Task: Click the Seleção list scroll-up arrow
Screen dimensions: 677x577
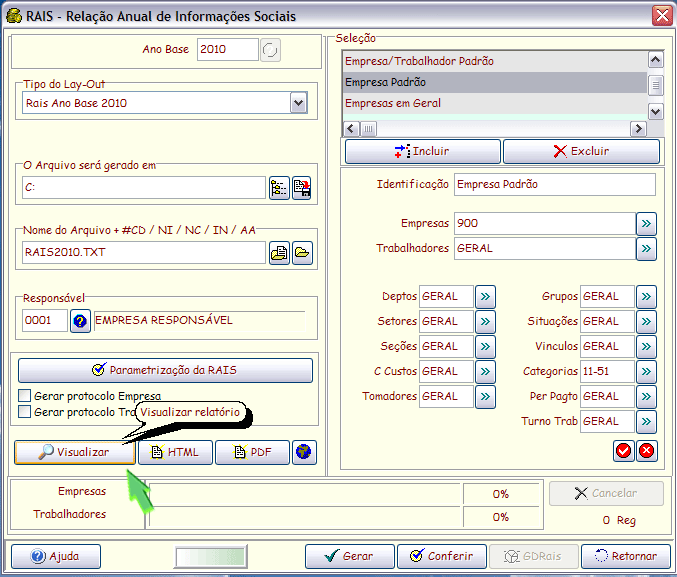Action: (655, 59)
